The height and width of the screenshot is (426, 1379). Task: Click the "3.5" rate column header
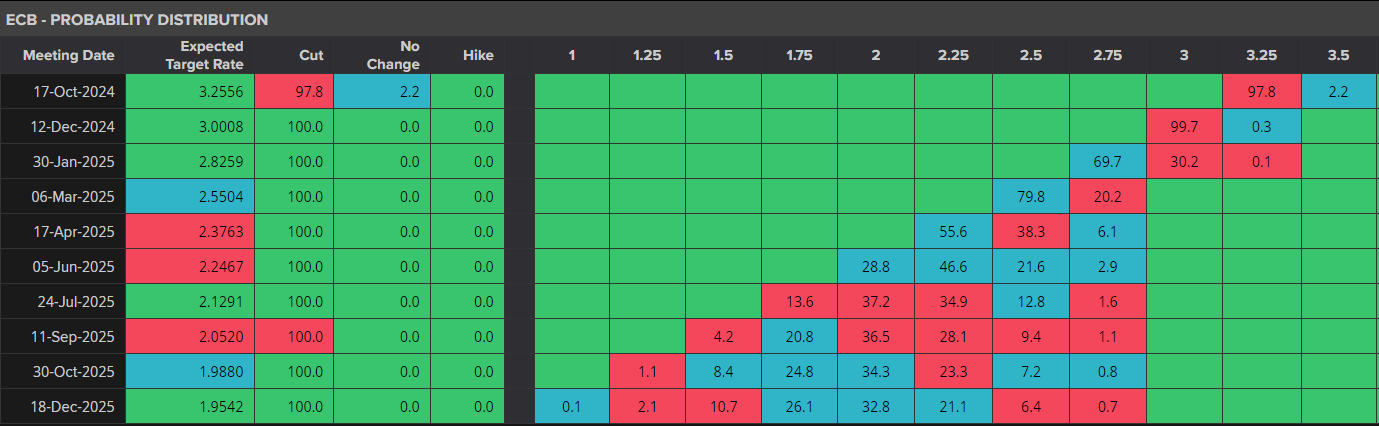(1339, 55)
